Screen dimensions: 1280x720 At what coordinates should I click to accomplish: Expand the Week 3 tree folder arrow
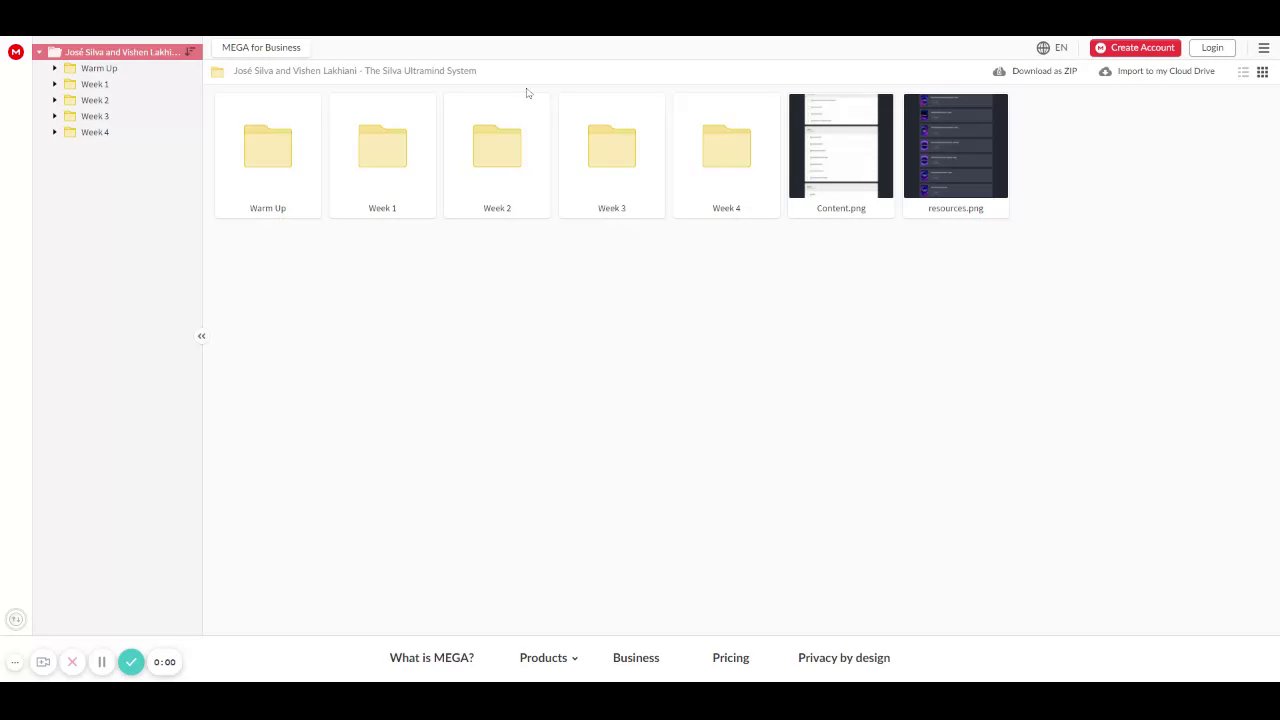(x=55, y=116)
